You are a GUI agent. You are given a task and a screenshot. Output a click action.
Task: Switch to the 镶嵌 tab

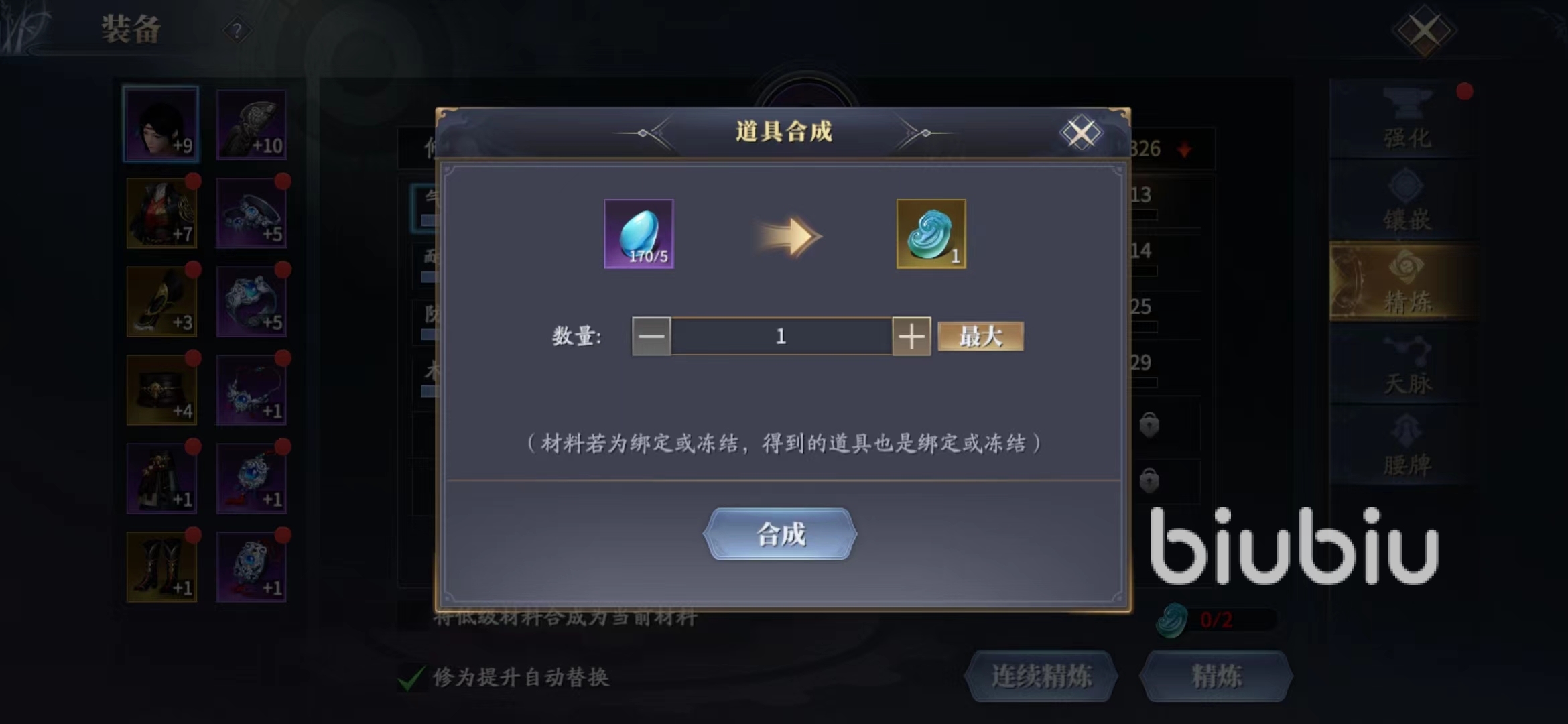coord(1407,201)
